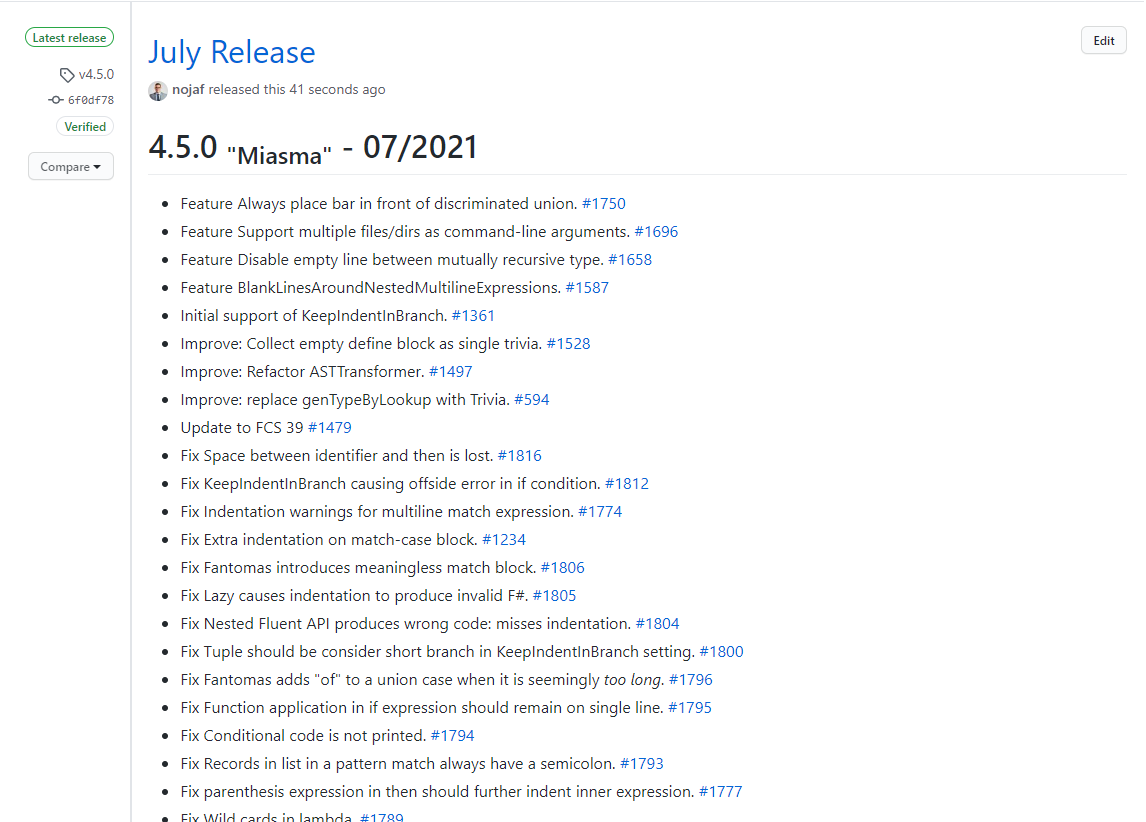The width and height of the screenshot is (1146, 822).
Task: Open issue #1750 link
Action: pos(604,204)
